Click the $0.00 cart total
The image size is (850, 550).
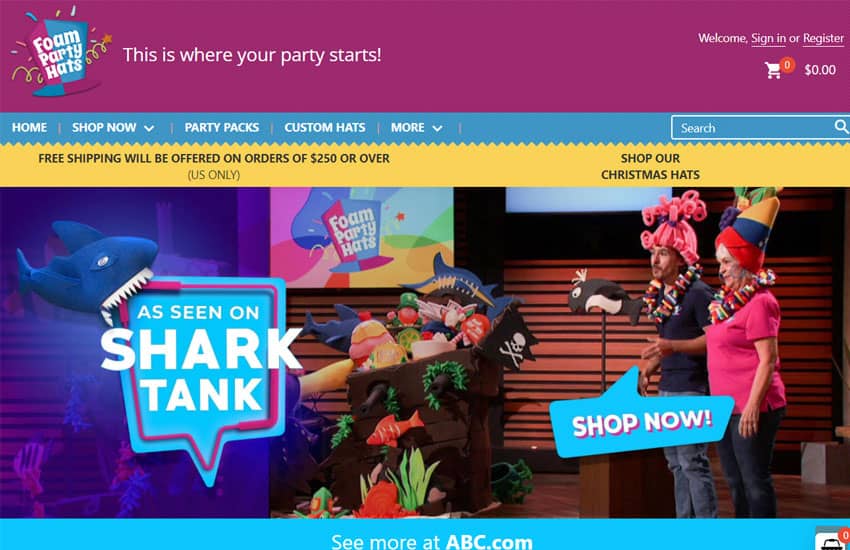820,70
